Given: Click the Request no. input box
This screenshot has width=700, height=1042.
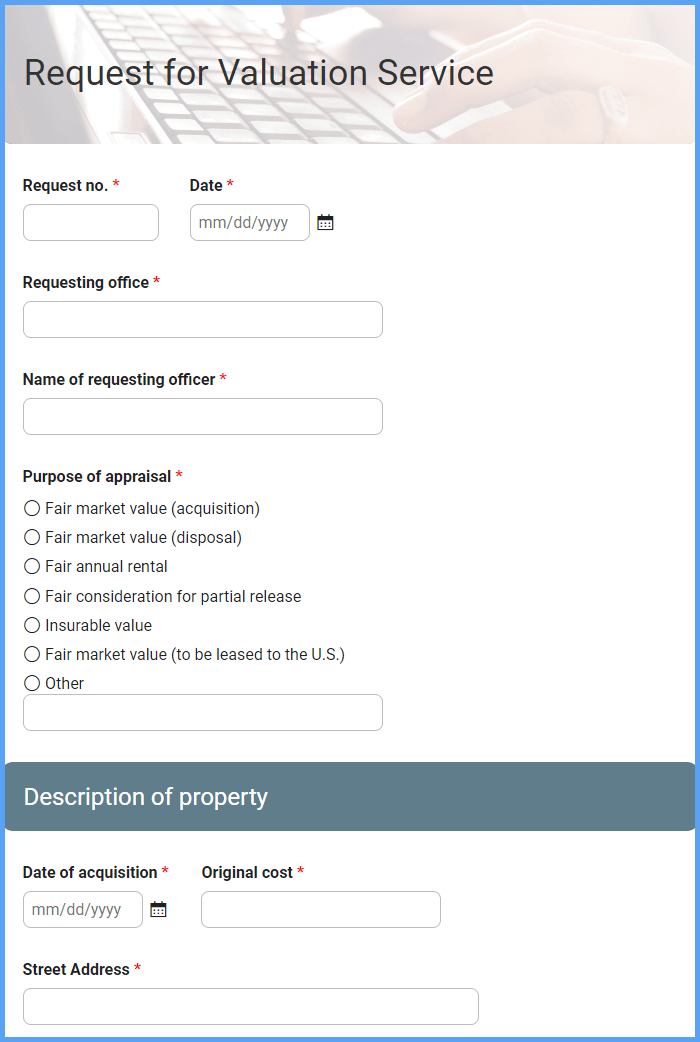Looking at the screenshot, I should [91, 223].
